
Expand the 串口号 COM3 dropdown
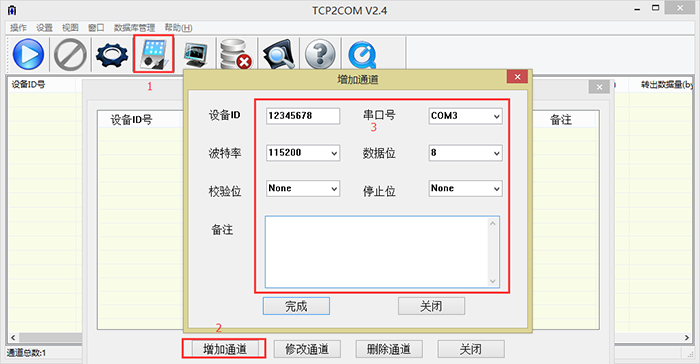pos(496,116)
